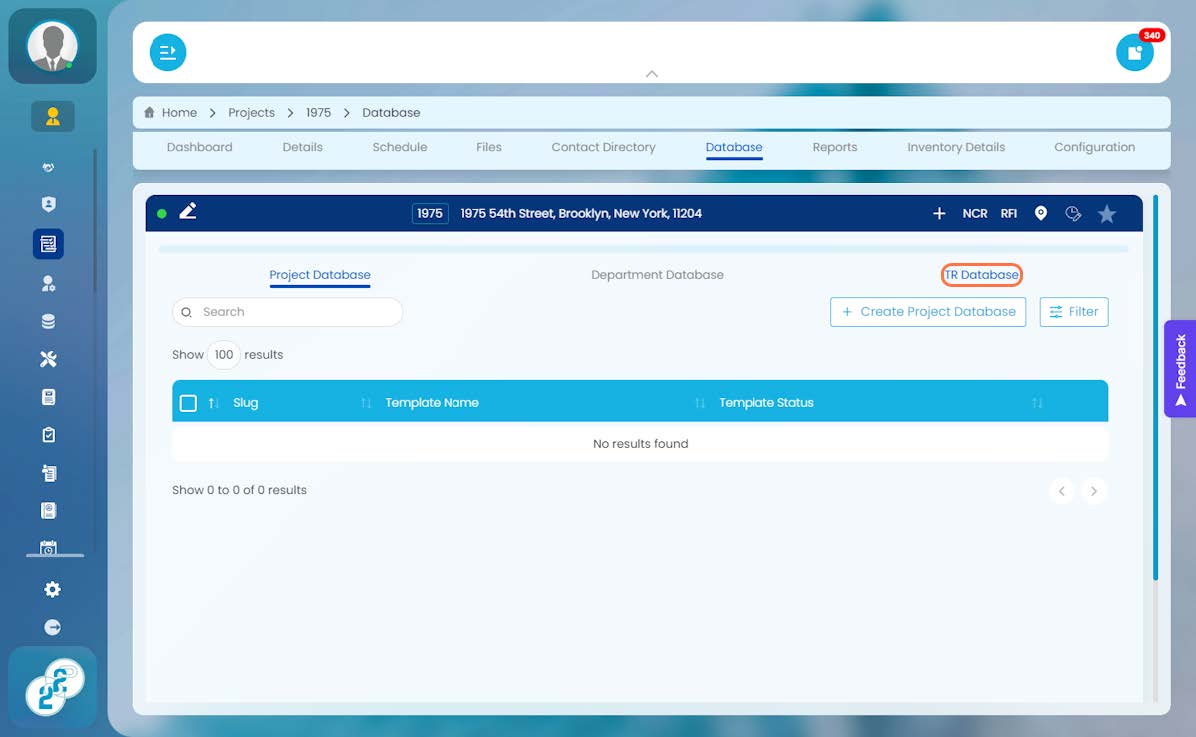The height and width of the screenshot is (737, 1196).
Task: Go to next results page arrow
Action: pyautogui.click(x=1093, y=491)
